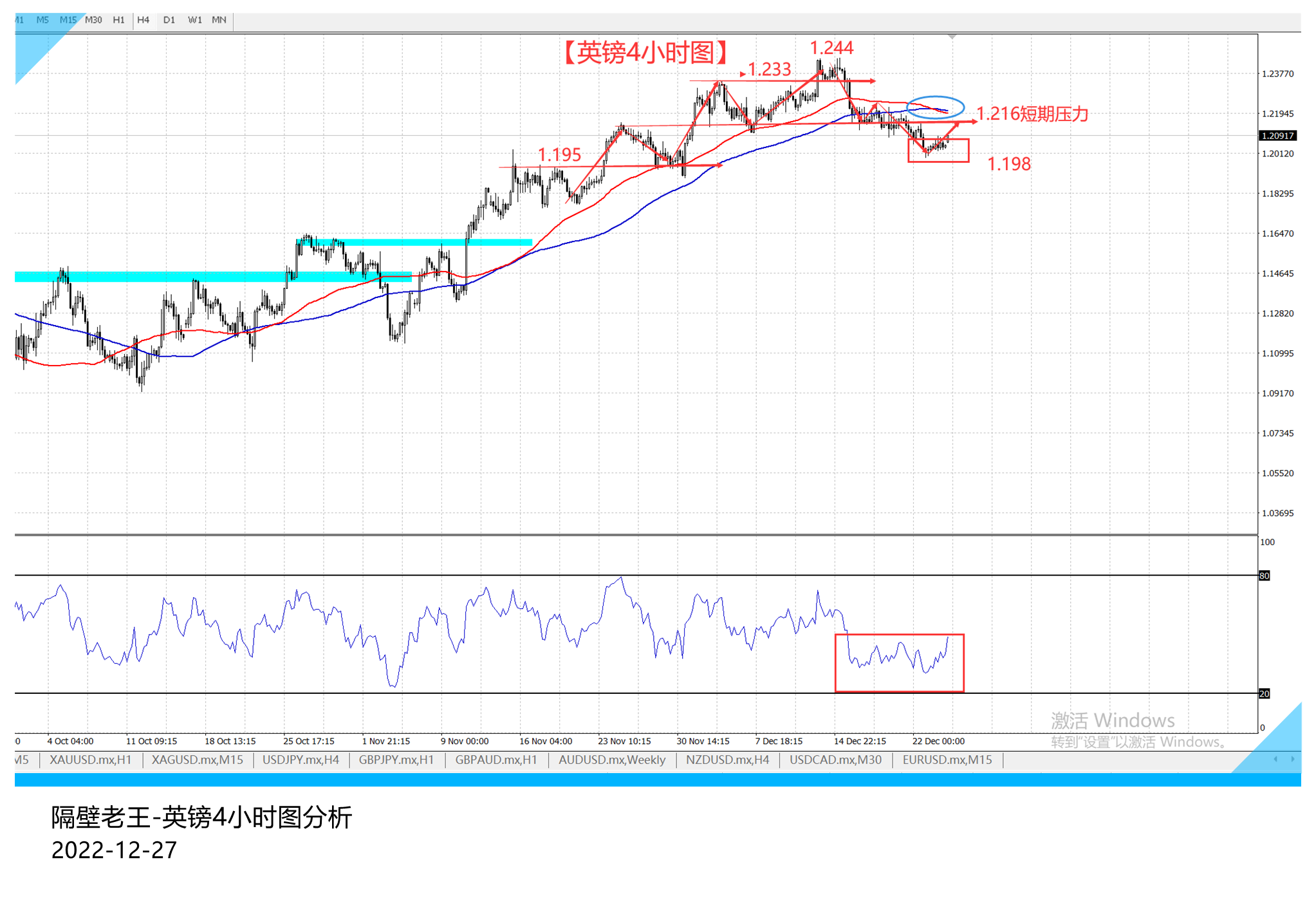Click the chart shift triangle marker
The height and width of the screenshot is (905, 1316).
click(952, 37)
